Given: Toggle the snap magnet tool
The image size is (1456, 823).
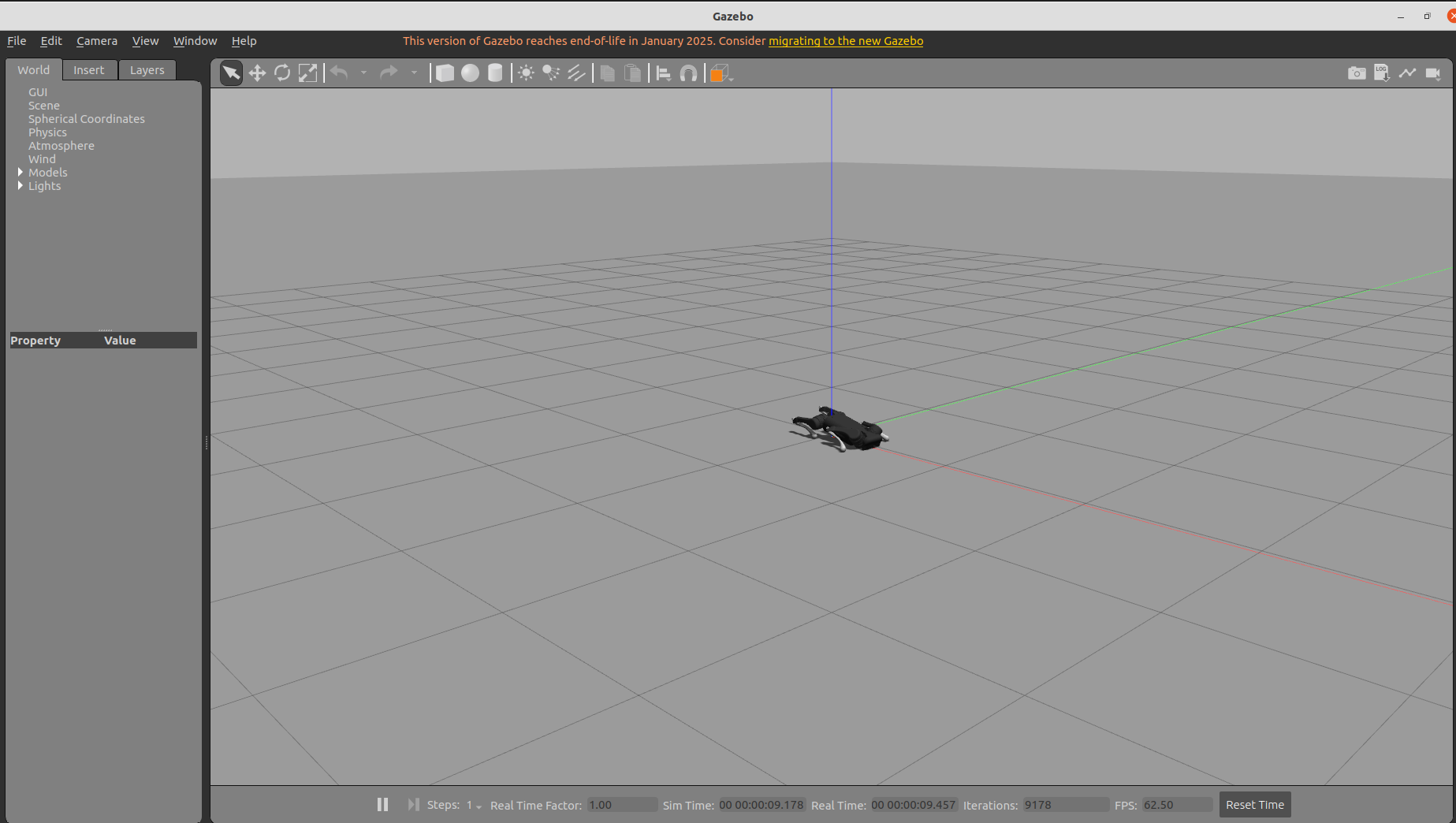Looking at the screenshot, I should click(688, 73).
